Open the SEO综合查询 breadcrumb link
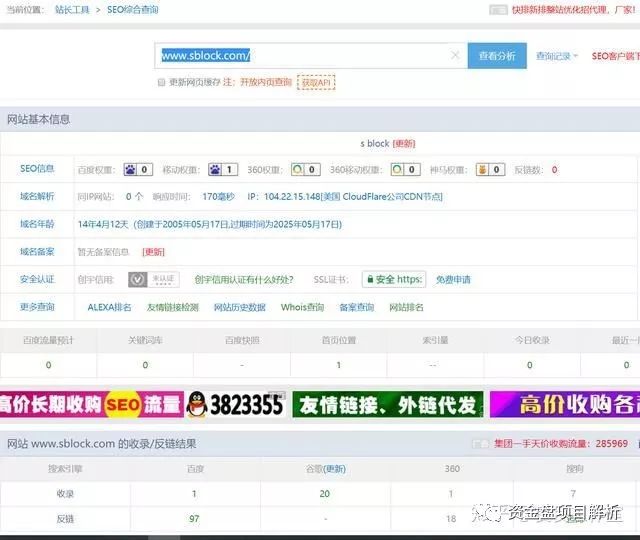The height and width of the screenshot is (540, 640). click(133, 10)
